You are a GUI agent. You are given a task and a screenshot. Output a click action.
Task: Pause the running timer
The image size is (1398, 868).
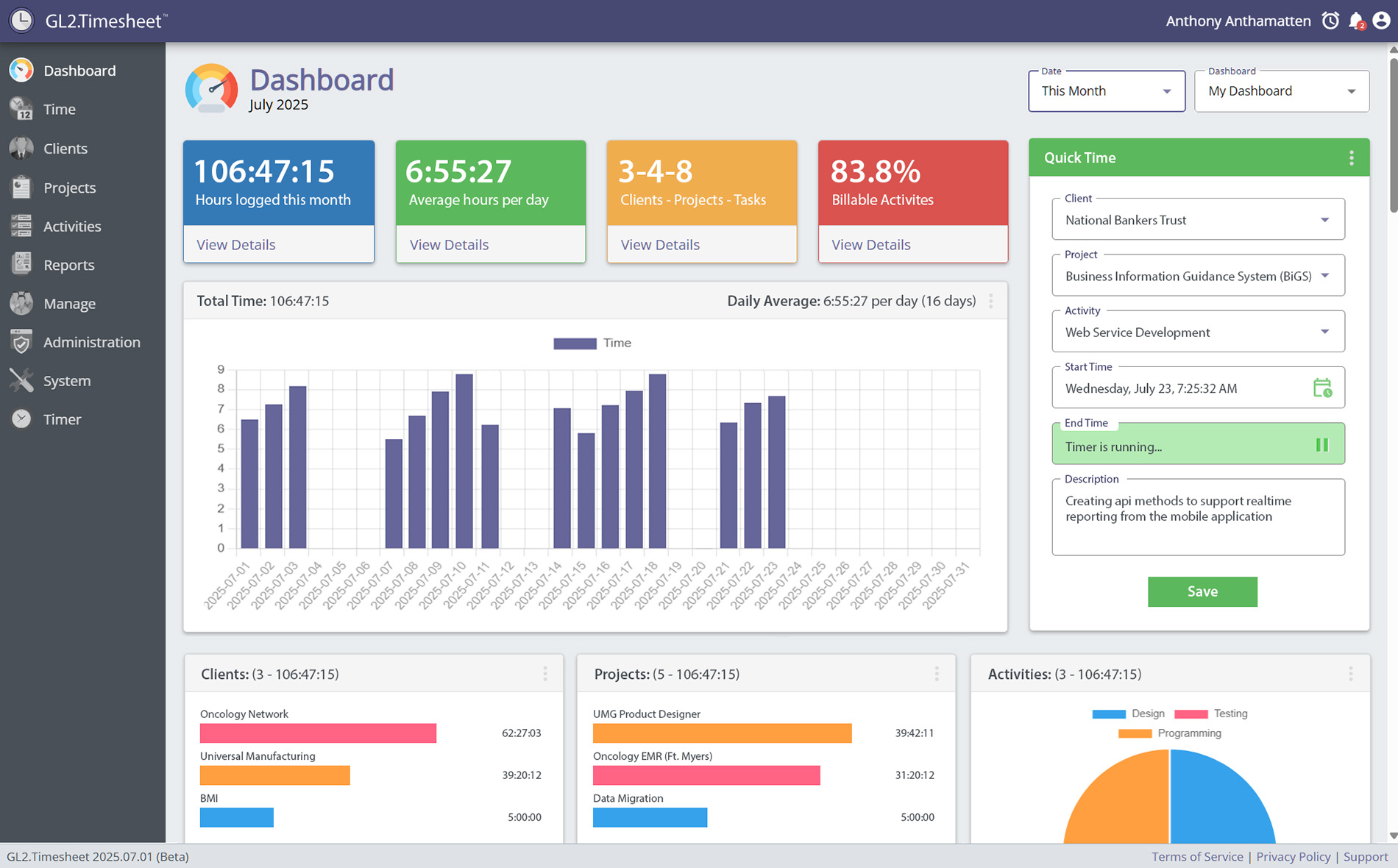pyautogui.click(x=1322, y=445)
